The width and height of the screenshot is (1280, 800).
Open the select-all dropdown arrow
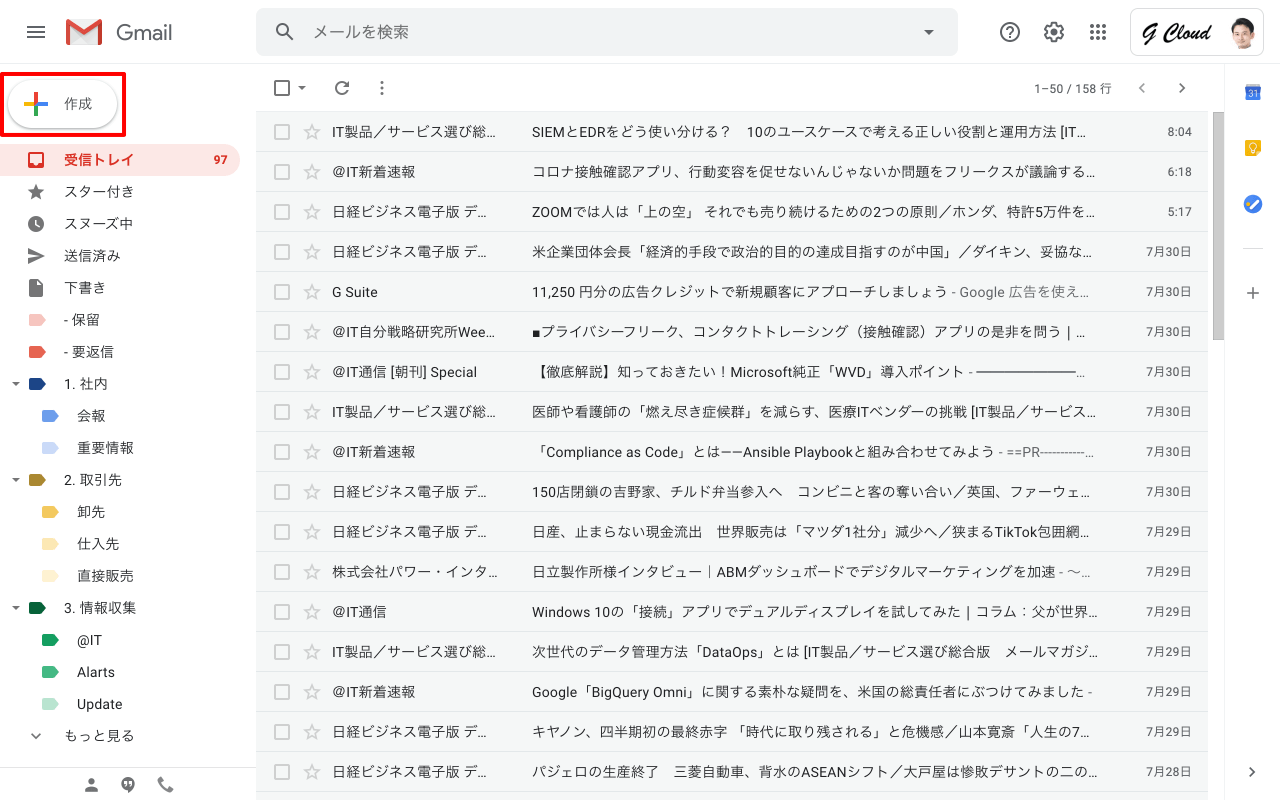click(302, 88)
